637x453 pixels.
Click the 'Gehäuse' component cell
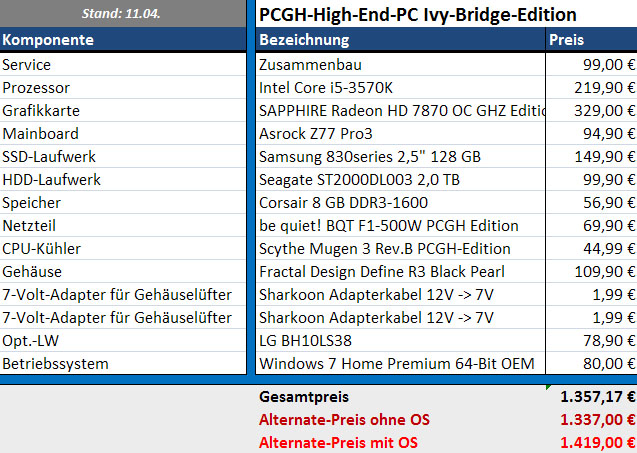click(123, 271)
